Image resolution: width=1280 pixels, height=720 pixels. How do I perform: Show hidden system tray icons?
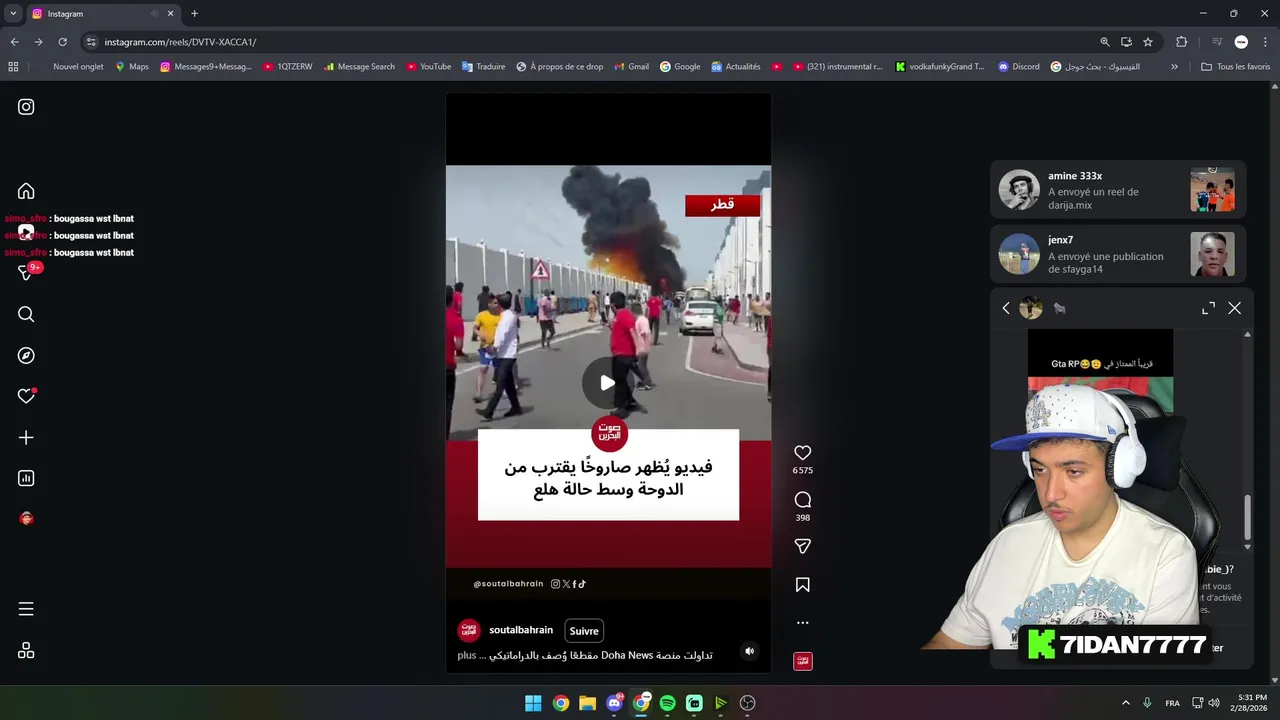click(1125, 703)
